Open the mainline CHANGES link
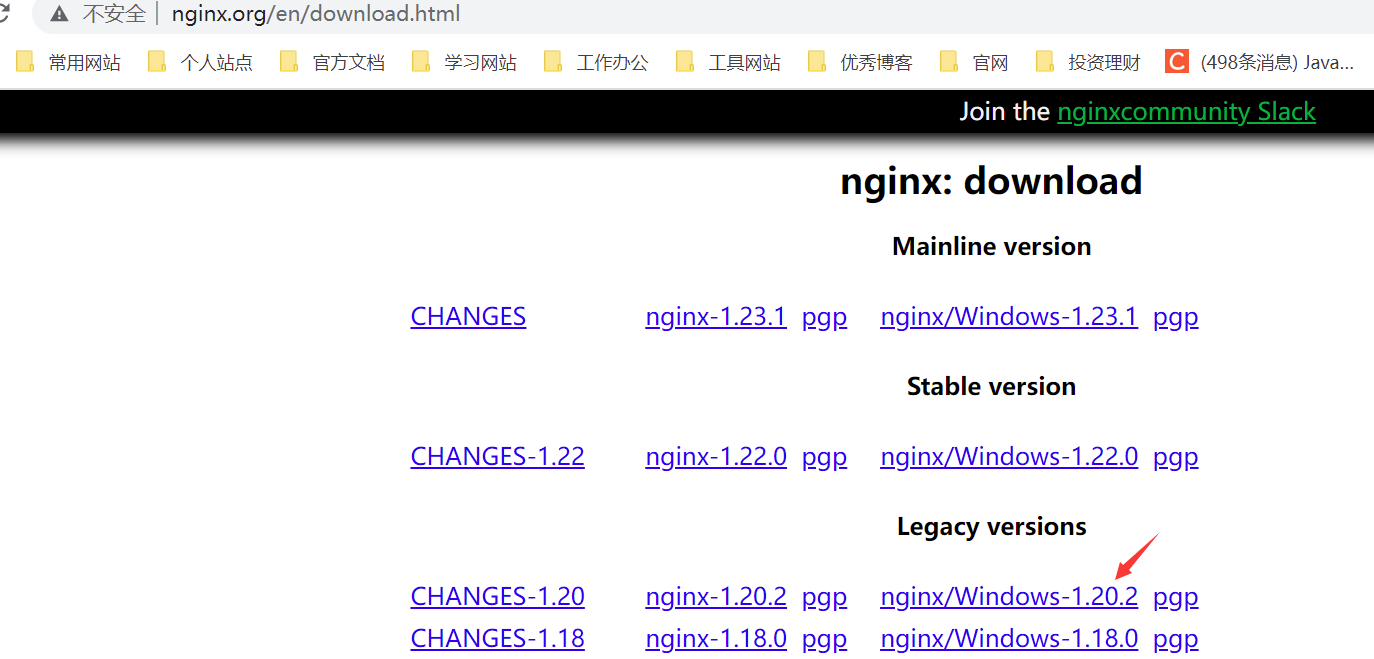The height and width of the screenshot is (659, 1374). pos(468,317)
